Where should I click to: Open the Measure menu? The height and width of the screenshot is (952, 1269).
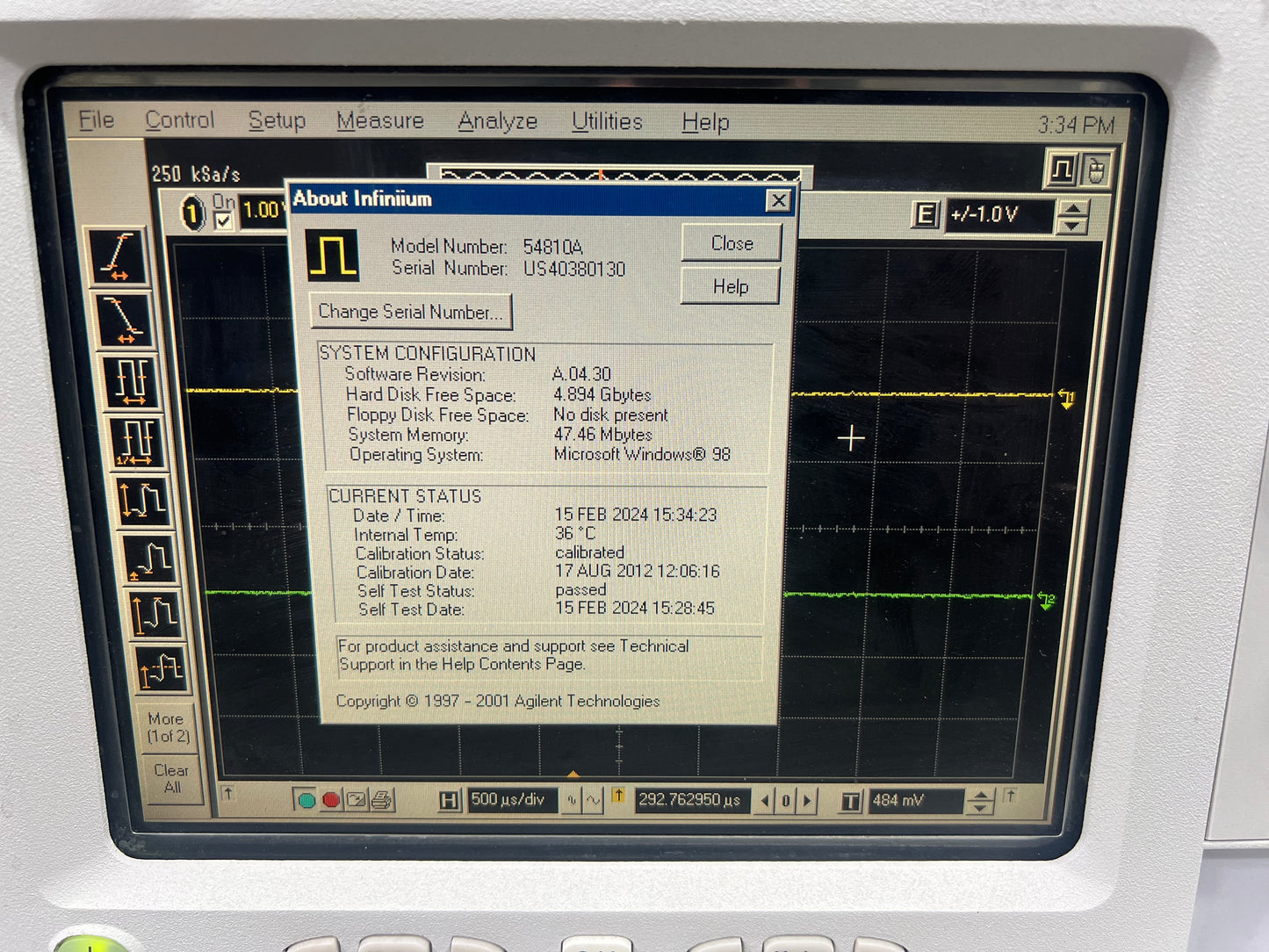tap(380, 121)
